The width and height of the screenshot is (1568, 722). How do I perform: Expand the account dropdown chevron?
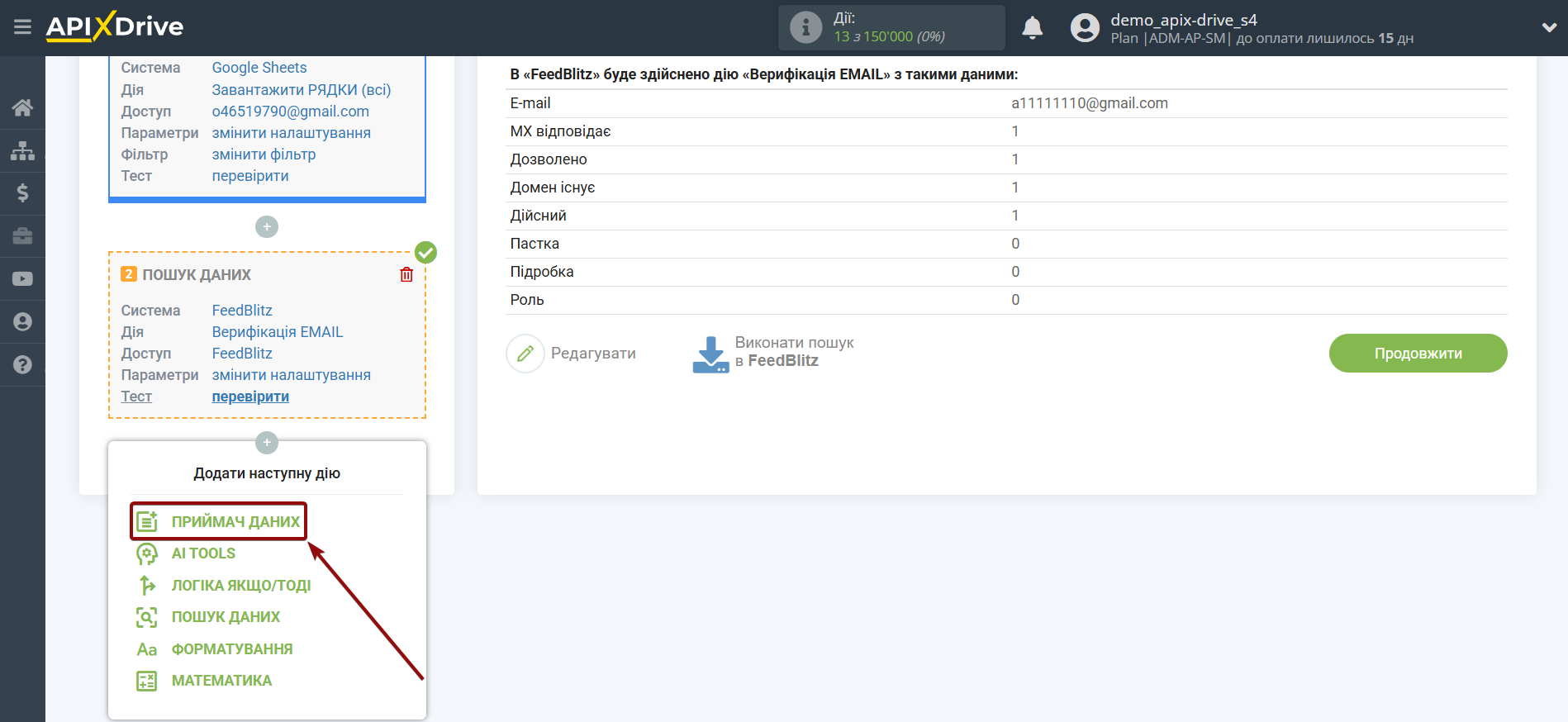(x=1549, y=27)
